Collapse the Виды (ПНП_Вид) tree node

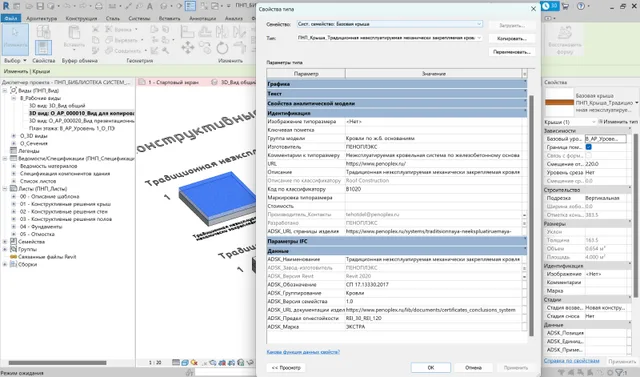coord(5,91)
